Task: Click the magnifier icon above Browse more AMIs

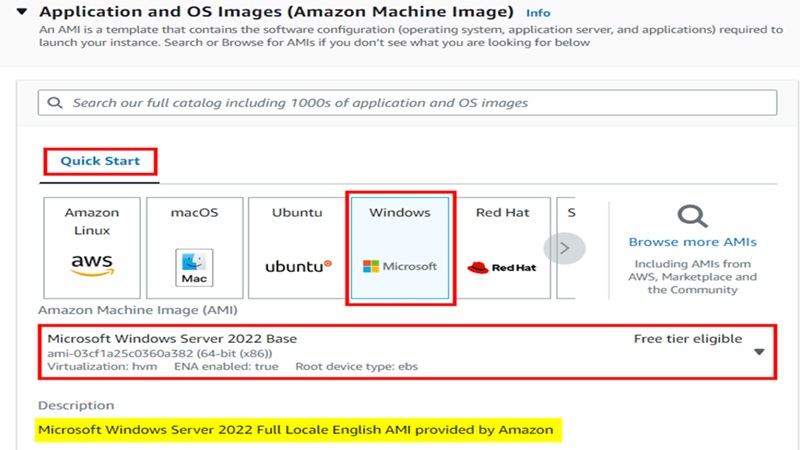Action: [692, 215]
